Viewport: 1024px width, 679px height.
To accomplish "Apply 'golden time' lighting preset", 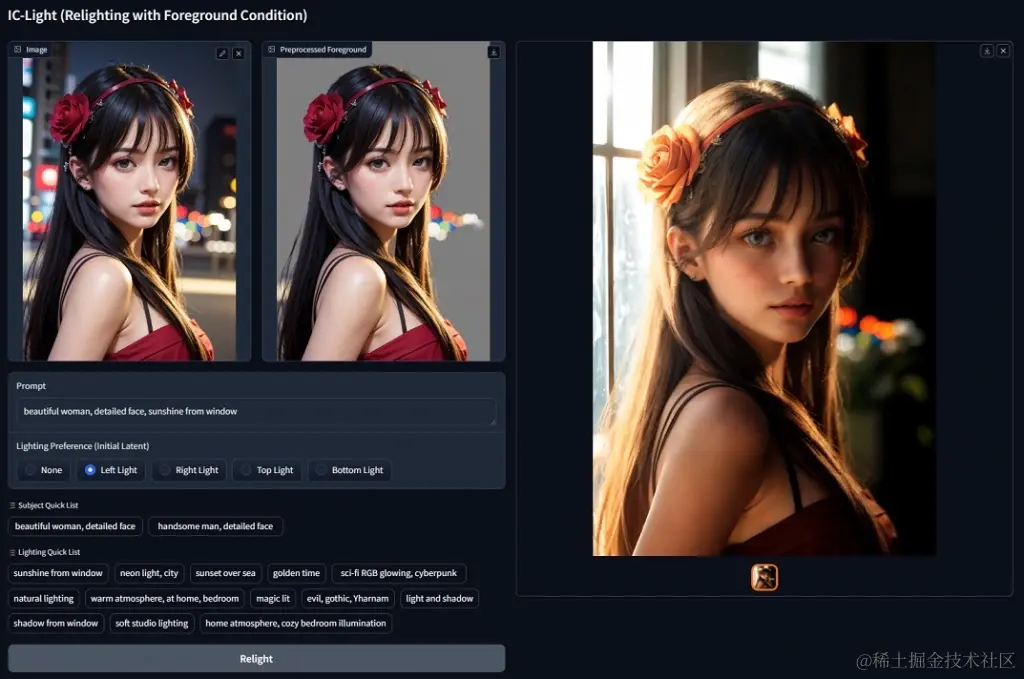I will coord(296,573).
